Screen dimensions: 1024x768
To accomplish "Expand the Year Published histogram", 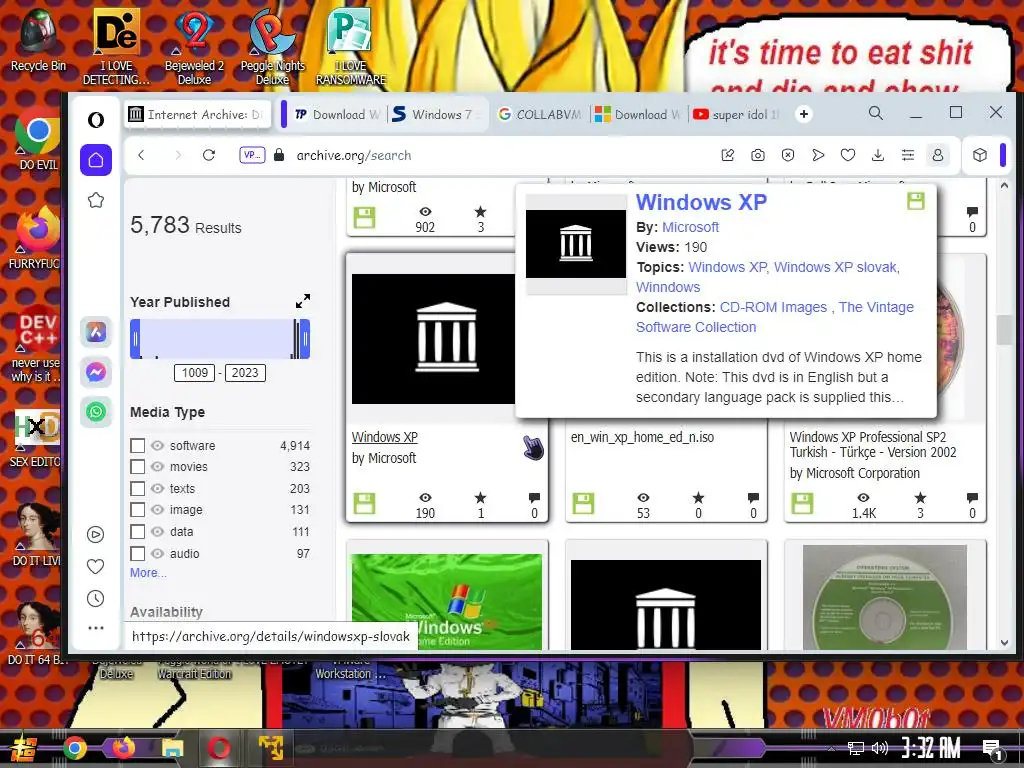I will click(303, 301).
